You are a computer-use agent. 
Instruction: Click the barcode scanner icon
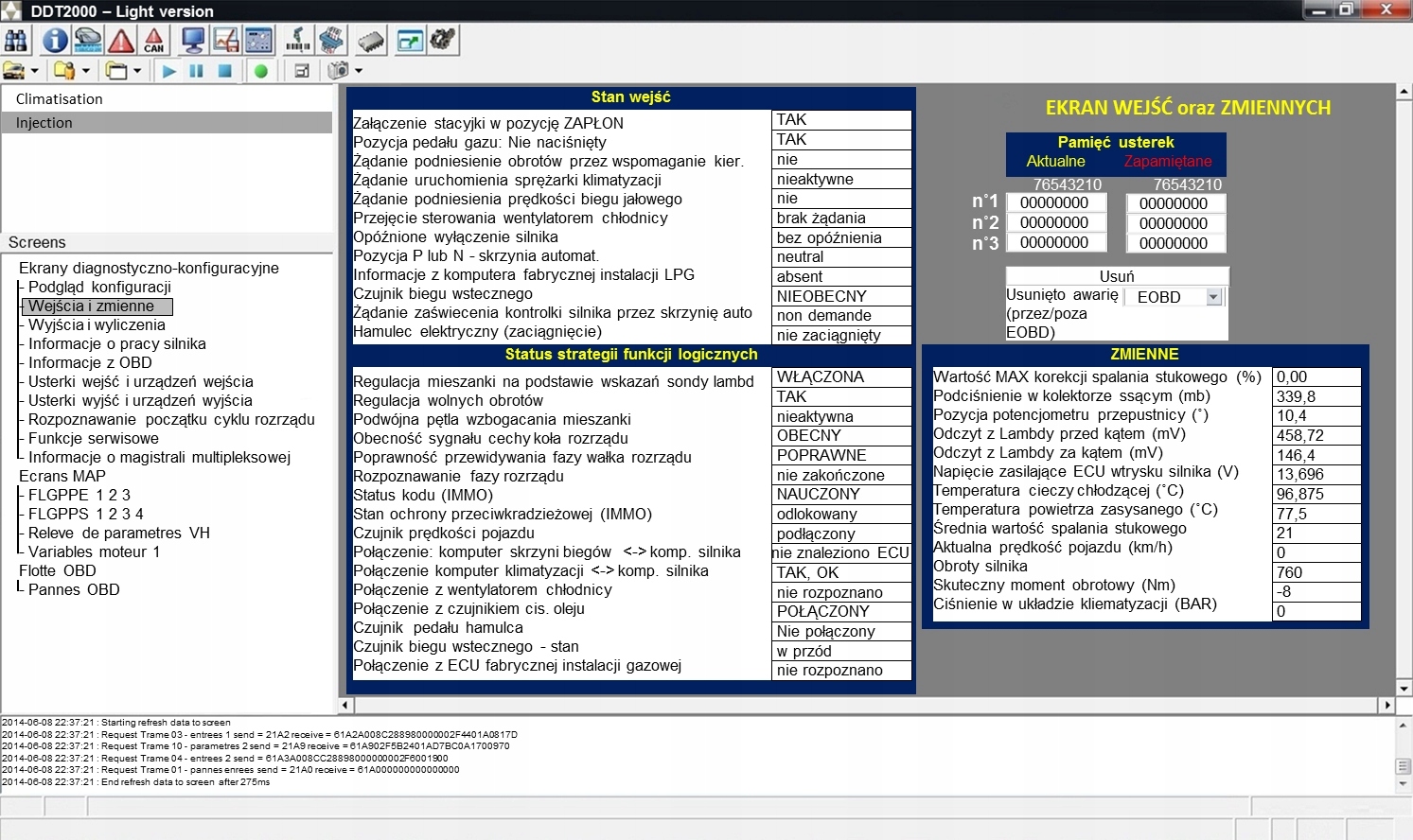[x=298, y=41]
